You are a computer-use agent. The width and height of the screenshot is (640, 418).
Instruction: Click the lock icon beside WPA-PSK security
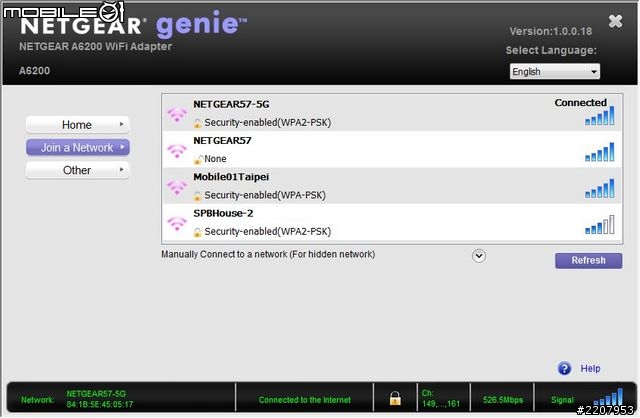[x=198, y=195]
